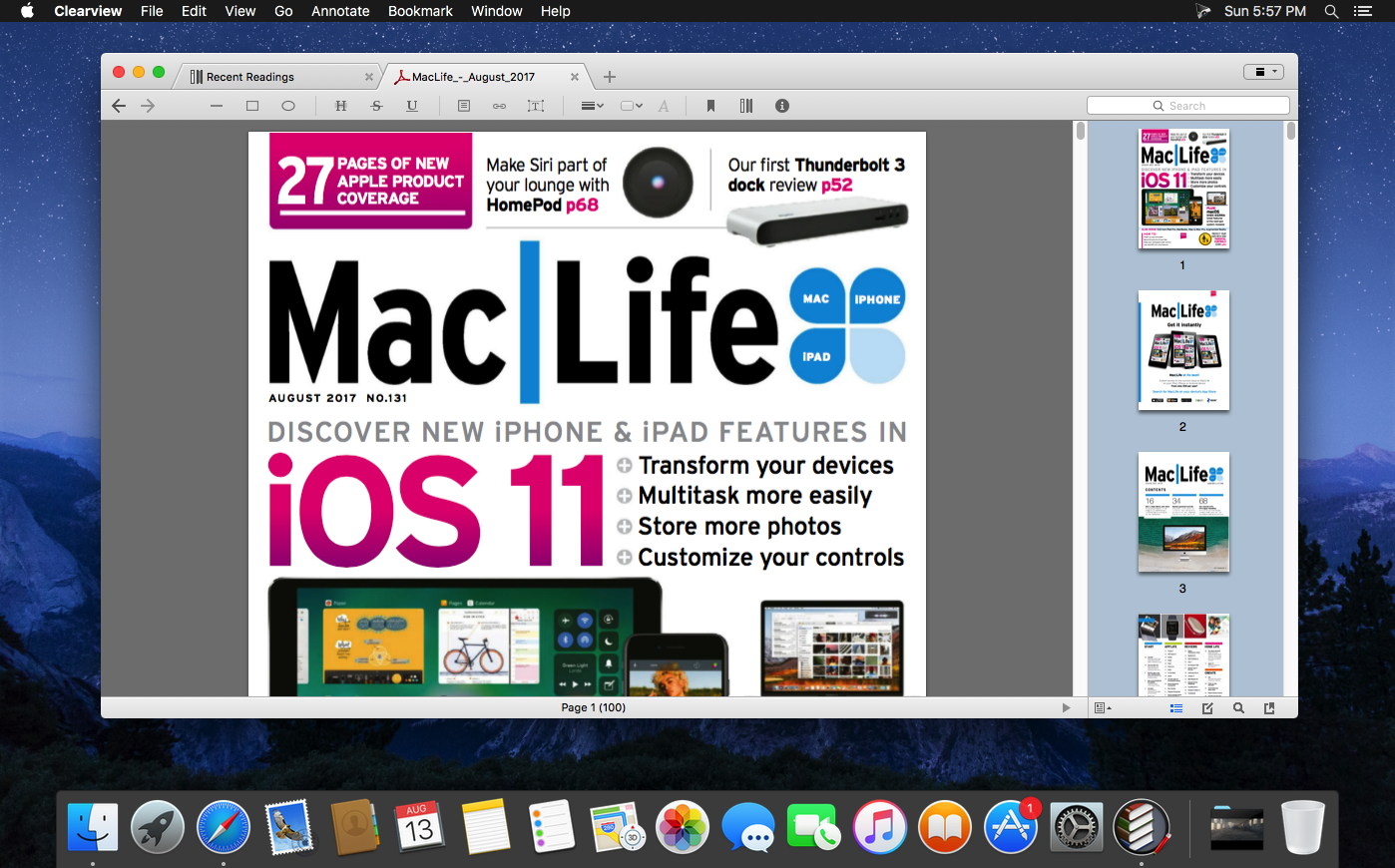Close the MacLife_-_August_2017 tab
1395x868 pixels.
coord(575,77)
